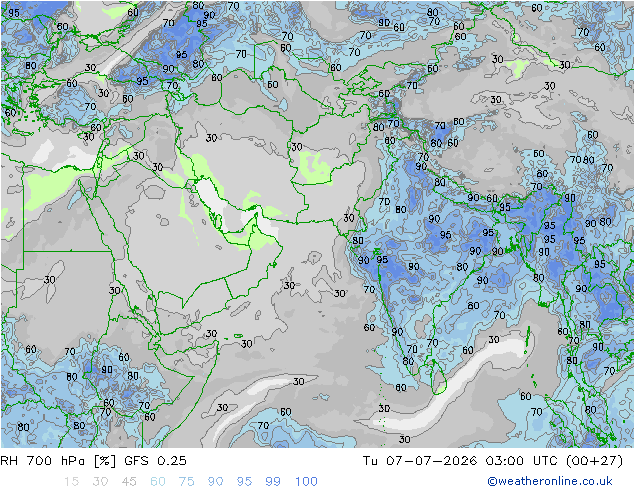Click the 'GFS 0.25' model label
634x490 pixels.
point(155,461)
